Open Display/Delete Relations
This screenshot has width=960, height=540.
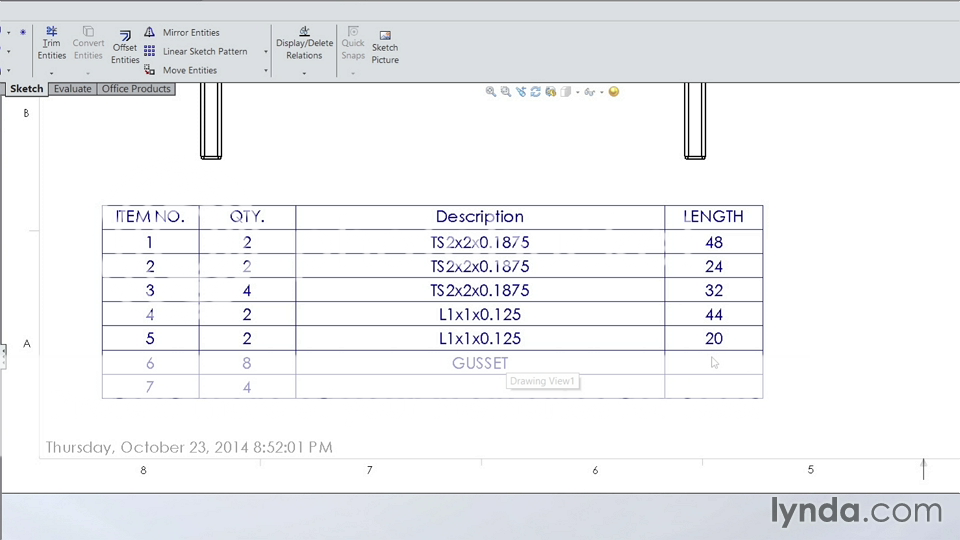(x=304, y=43)
